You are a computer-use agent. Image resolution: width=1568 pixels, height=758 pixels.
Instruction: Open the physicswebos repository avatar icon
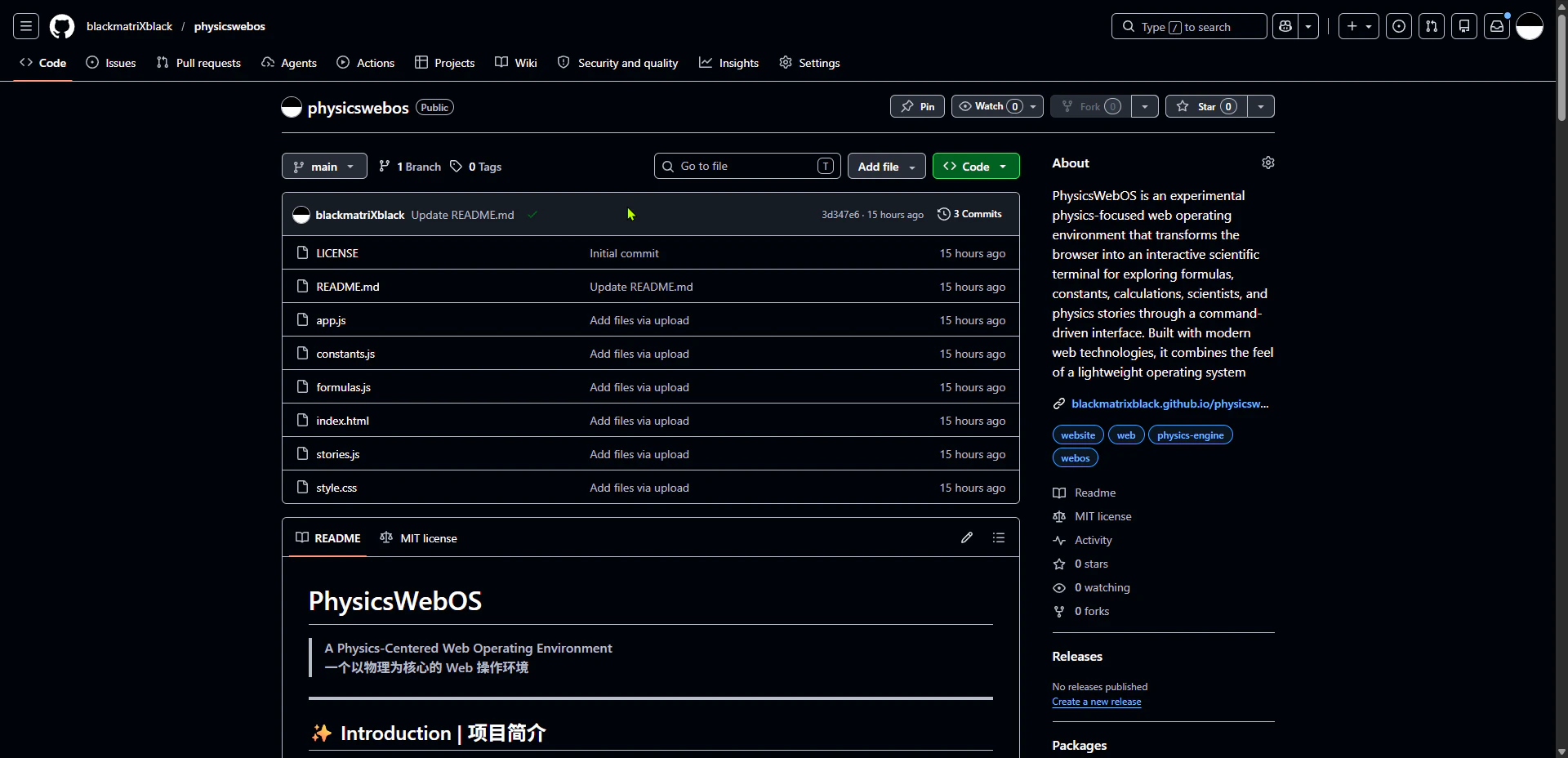(292, 107)
